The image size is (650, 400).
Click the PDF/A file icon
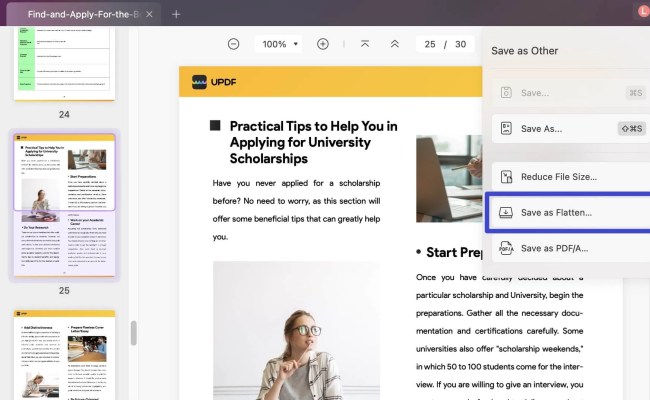[506, 248]
